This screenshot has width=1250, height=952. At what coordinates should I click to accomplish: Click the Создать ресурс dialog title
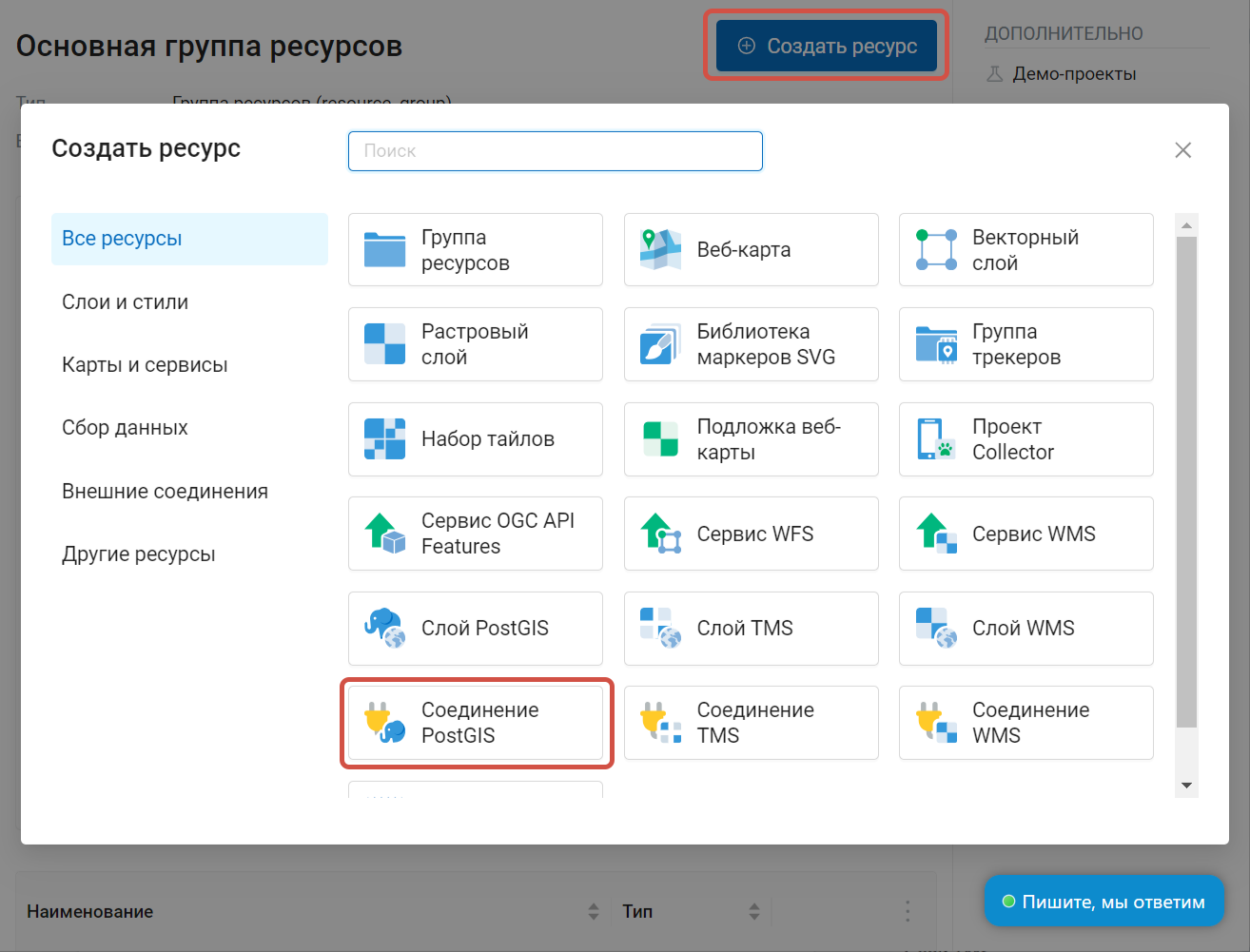pos(146,148)
